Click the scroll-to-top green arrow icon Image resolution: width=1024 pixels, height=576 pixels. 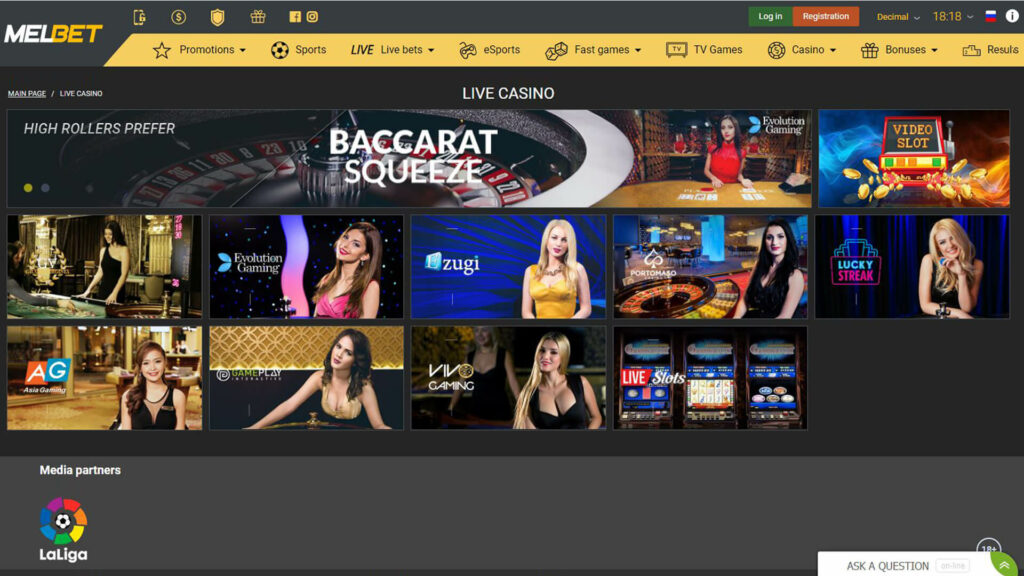click(1004, 565)
